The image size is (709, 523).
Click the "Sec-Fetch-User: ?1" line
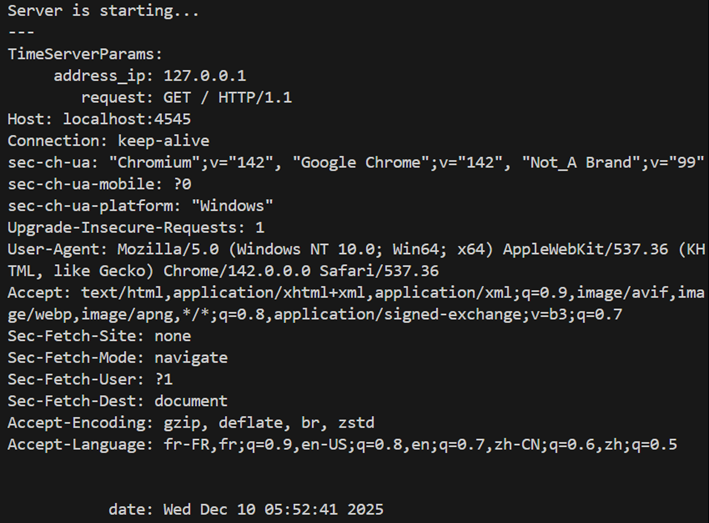90,379
